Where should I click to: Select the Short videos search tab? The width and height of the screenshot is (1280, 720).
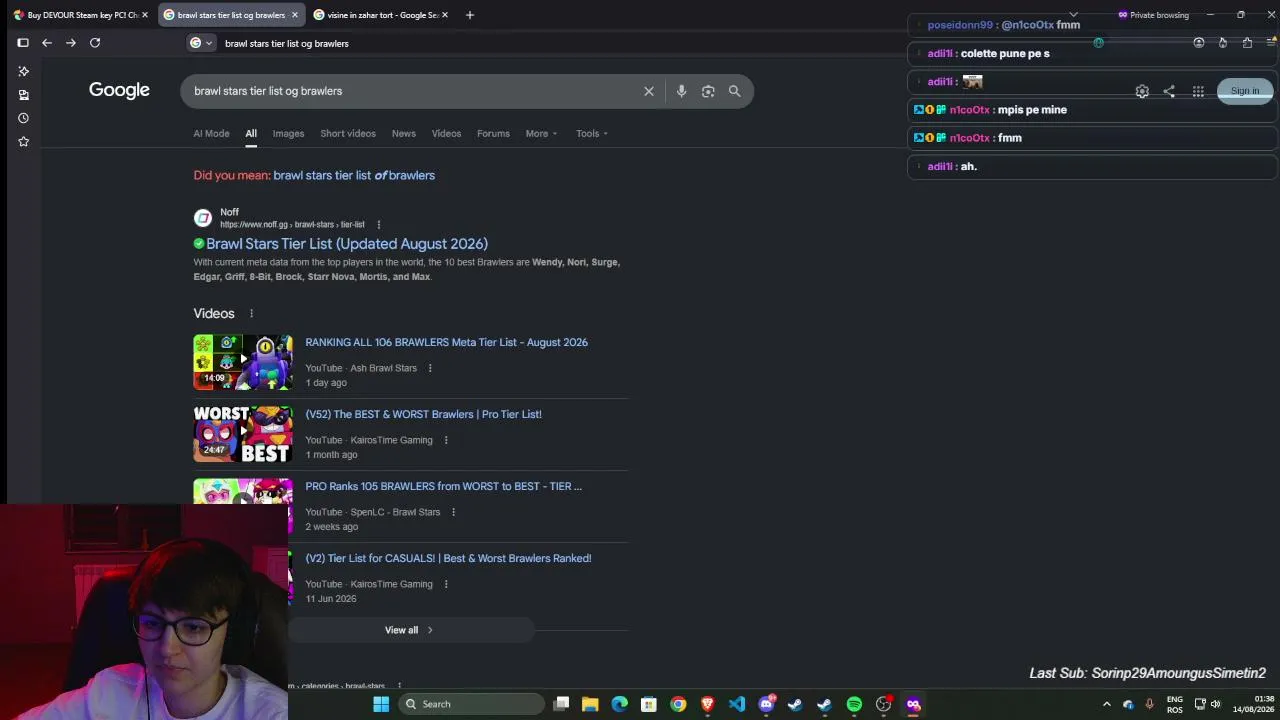[348, 134]
